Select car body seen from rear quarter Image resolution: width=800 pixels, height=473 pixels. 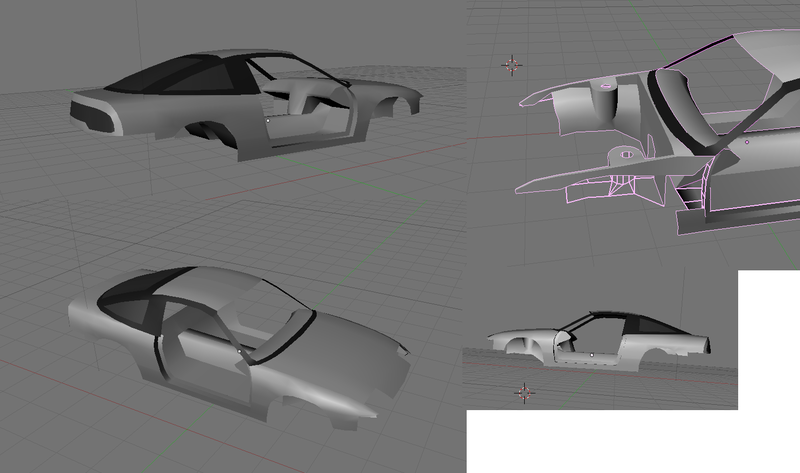click(x=245, y=105)
